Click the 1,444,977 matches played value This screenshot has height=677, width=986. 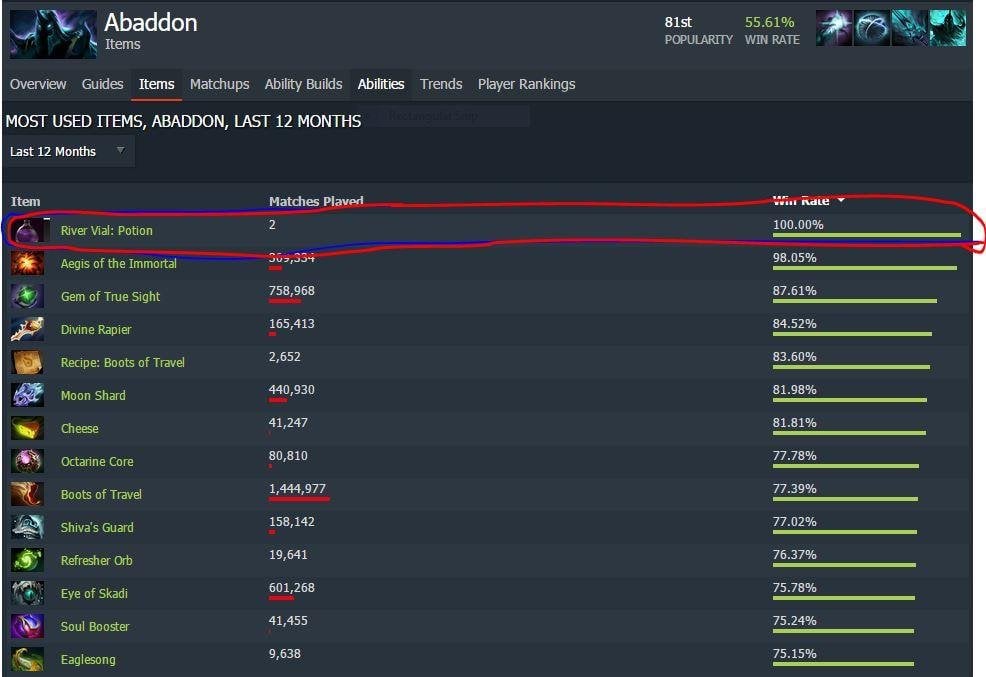pos(297,488)
